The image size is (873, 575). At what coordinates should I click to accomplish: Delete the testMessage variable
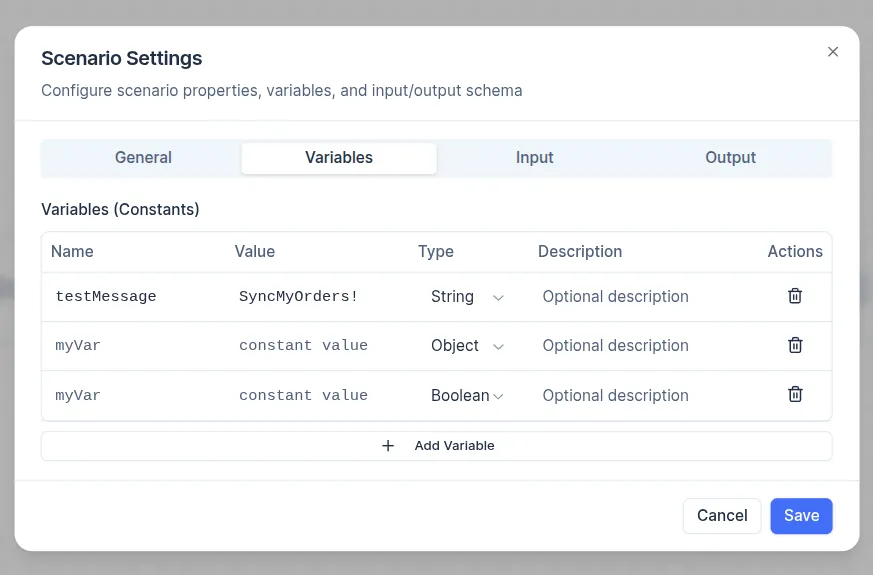click(795, 296)
